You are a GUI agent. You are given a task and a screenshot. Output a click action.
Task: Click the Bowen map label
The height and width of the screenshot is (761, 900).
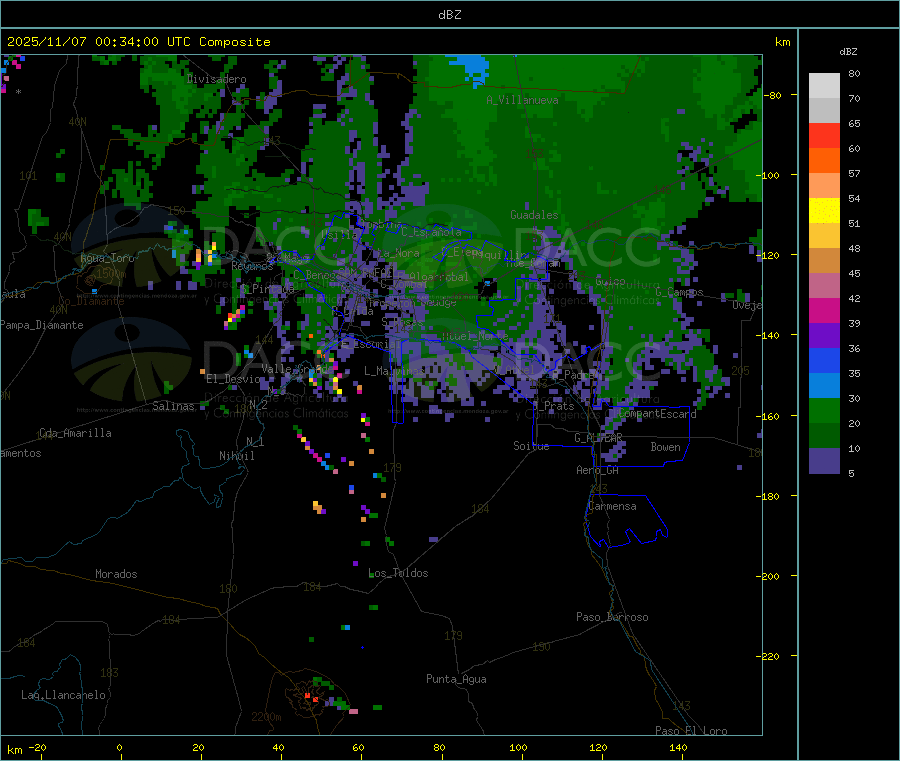pos(665,447)
